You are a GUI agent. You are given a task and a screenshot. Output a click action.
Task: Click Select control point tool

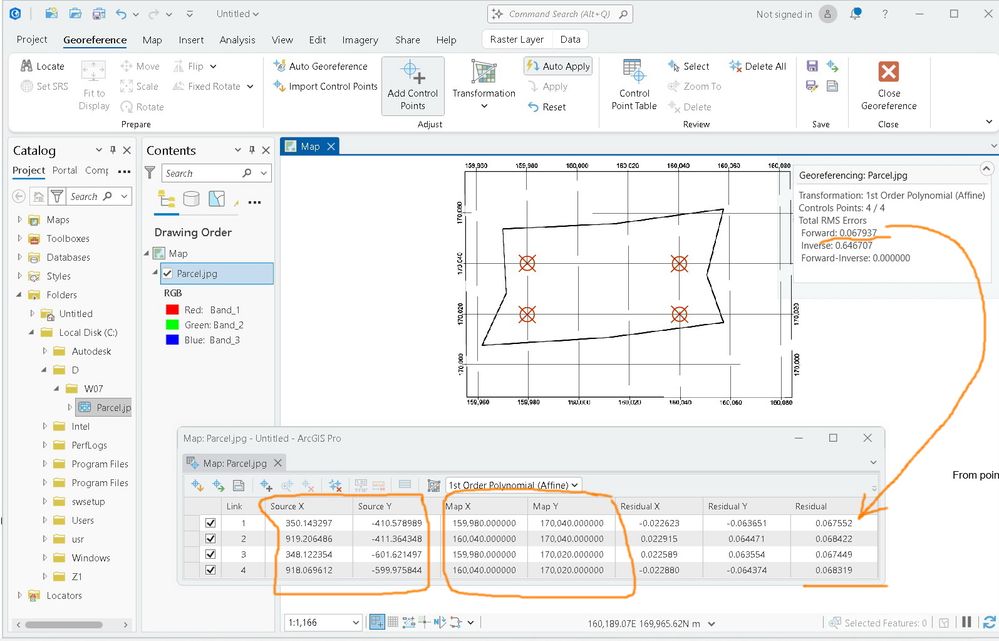click(688, 66)
